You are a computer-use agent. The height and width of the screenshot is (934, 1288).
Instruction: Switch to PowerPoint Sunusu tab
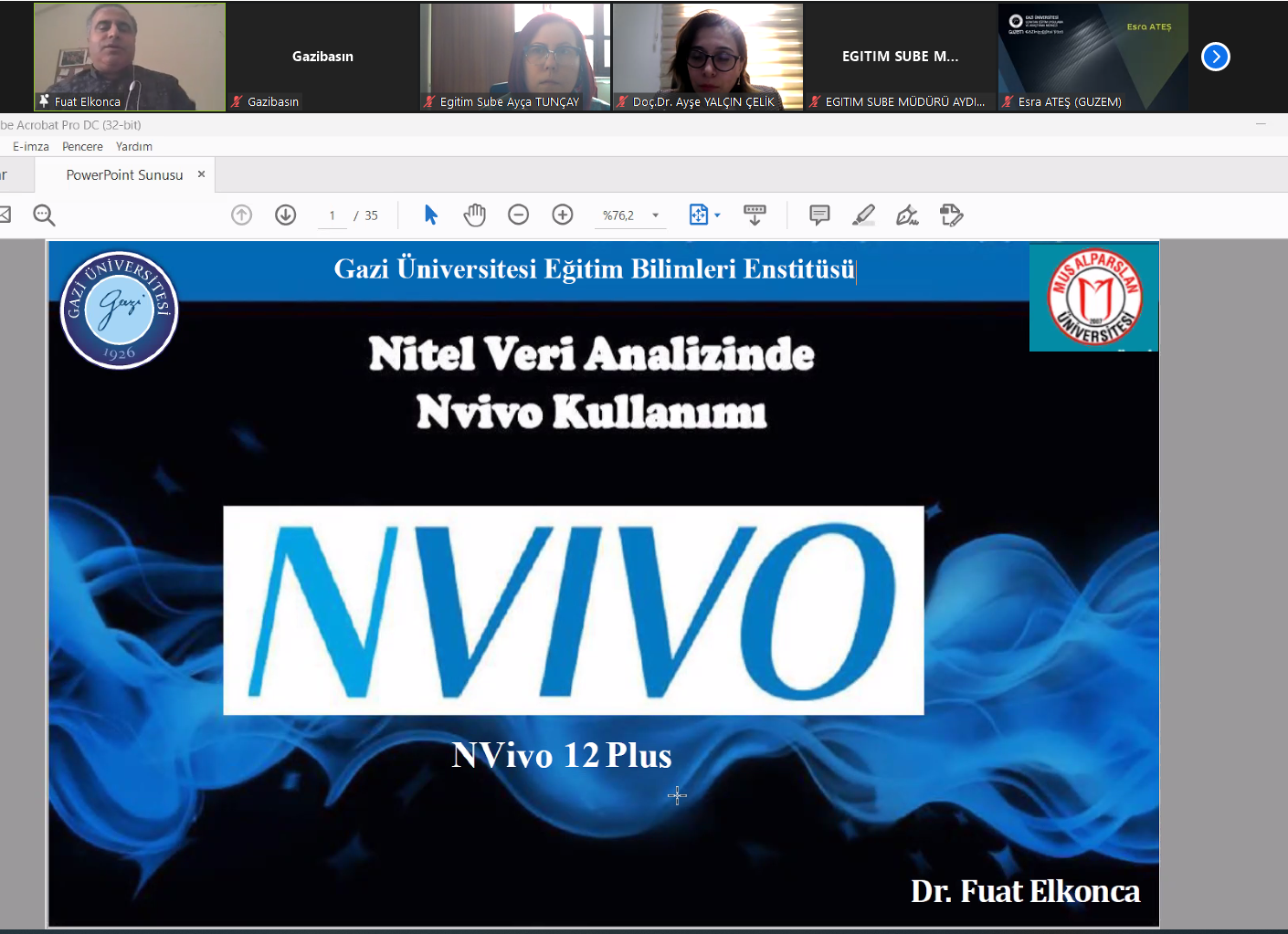click(x=124, y=174)
